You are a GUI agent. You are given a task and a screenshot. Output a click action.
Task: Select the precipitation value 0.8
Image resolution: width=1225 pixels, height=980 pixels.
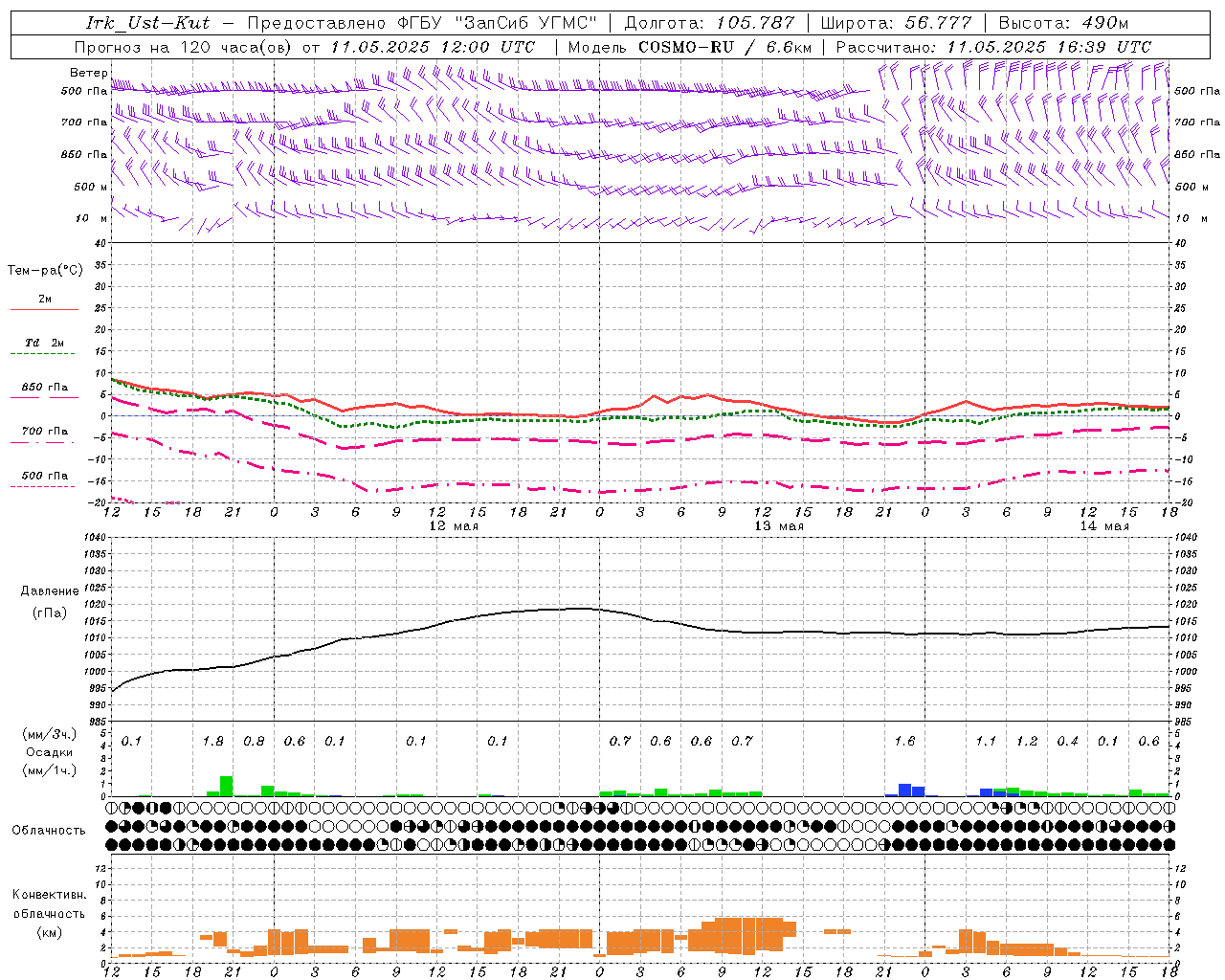point(254,742)
